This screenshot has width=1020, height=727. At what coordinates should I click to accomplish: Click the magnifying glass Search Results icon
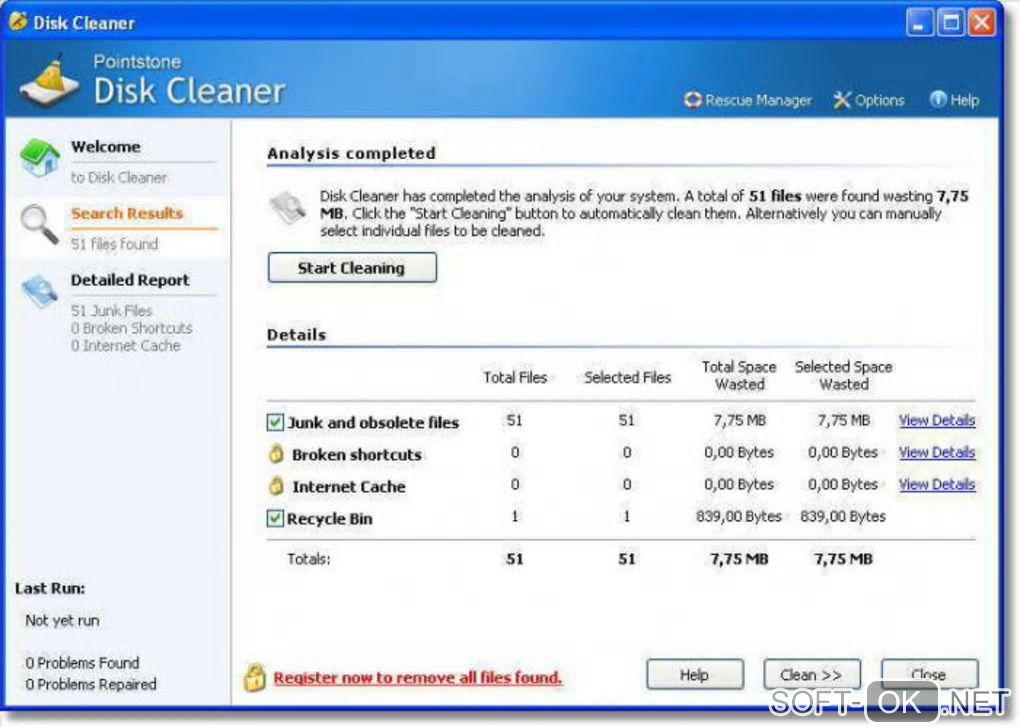(x=39, y=225)
